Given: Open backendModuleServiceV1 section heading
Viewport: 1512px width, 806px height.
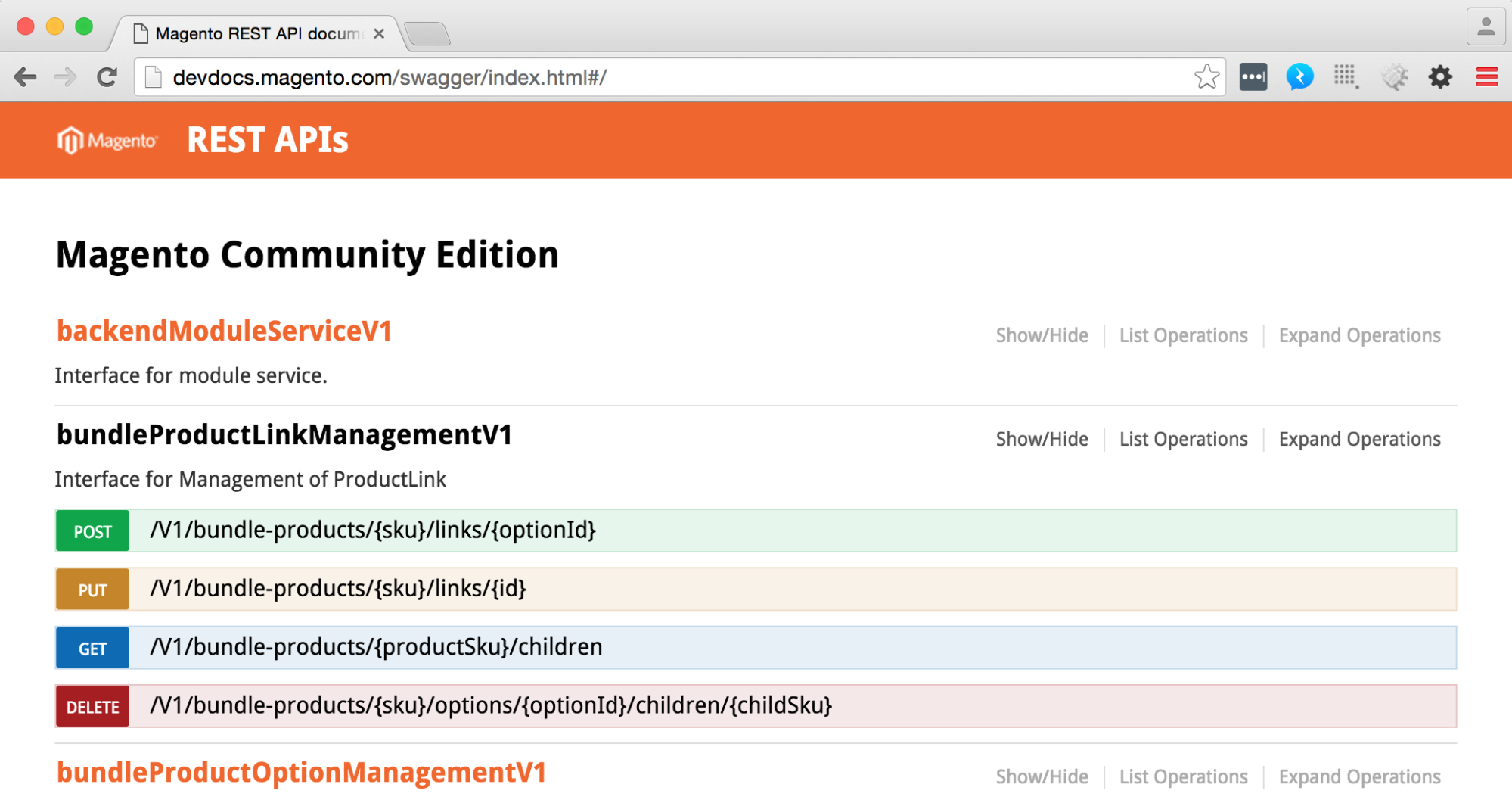Looking at the screenshot, I should [x=224, y=331].
